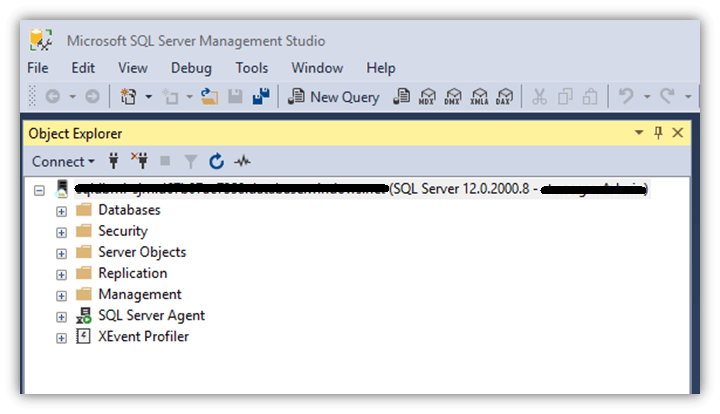720x414 pixels.
Task: Click the Save All icon
Action: pos(261,97)
